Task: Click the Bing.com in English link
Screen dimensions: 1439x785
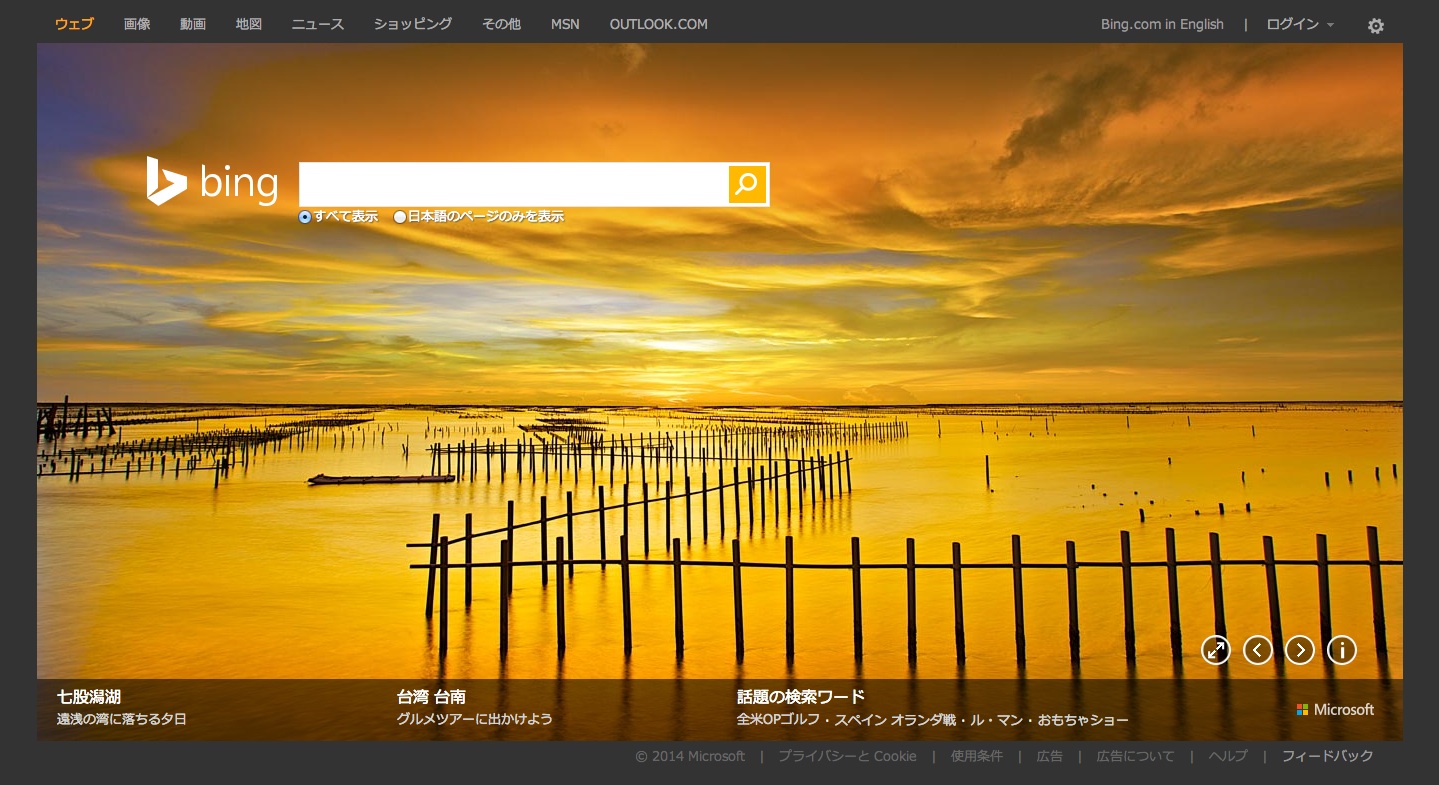Action: point(1162,24)
